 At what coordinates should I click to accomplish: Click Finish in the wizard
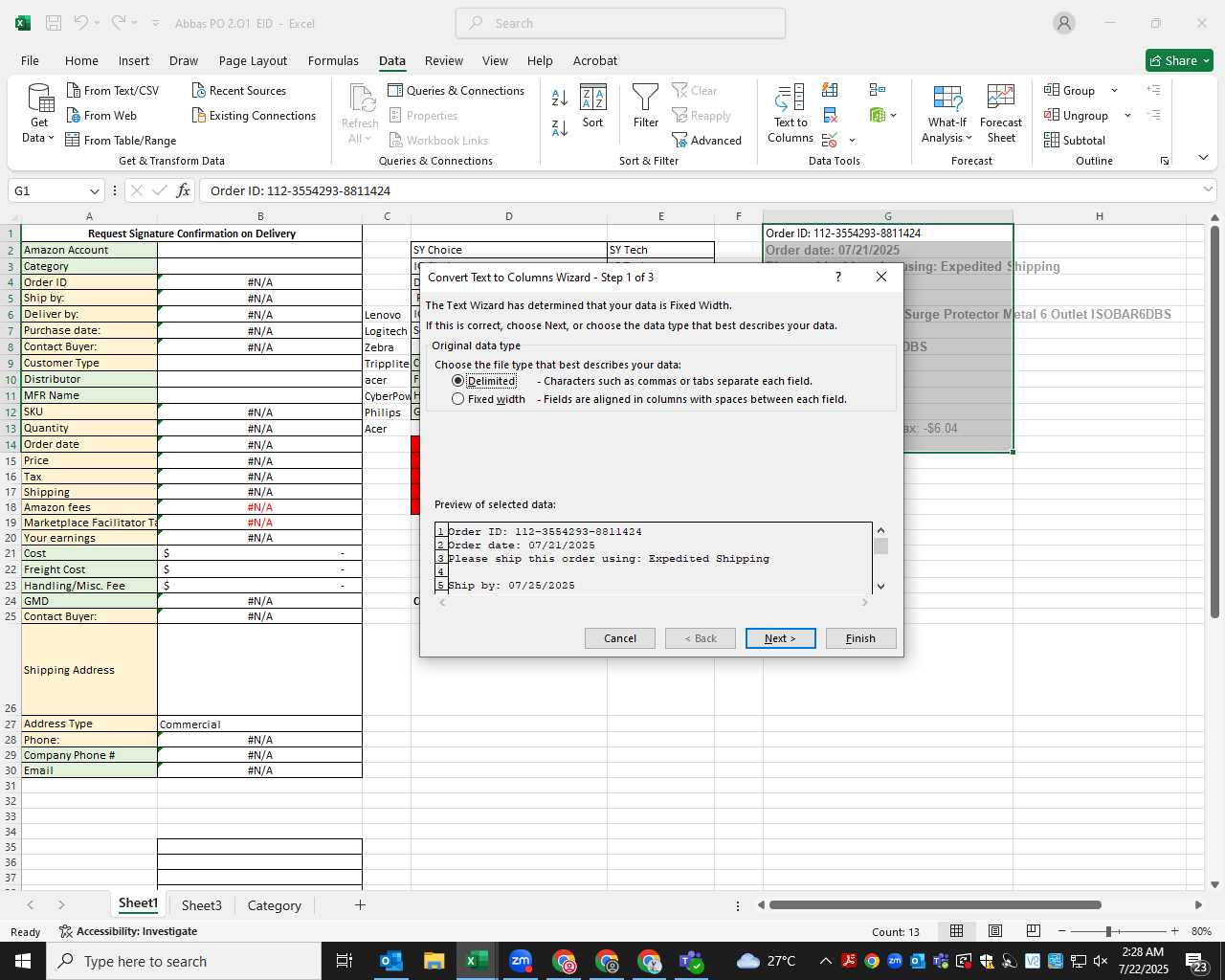click(860, 638)
